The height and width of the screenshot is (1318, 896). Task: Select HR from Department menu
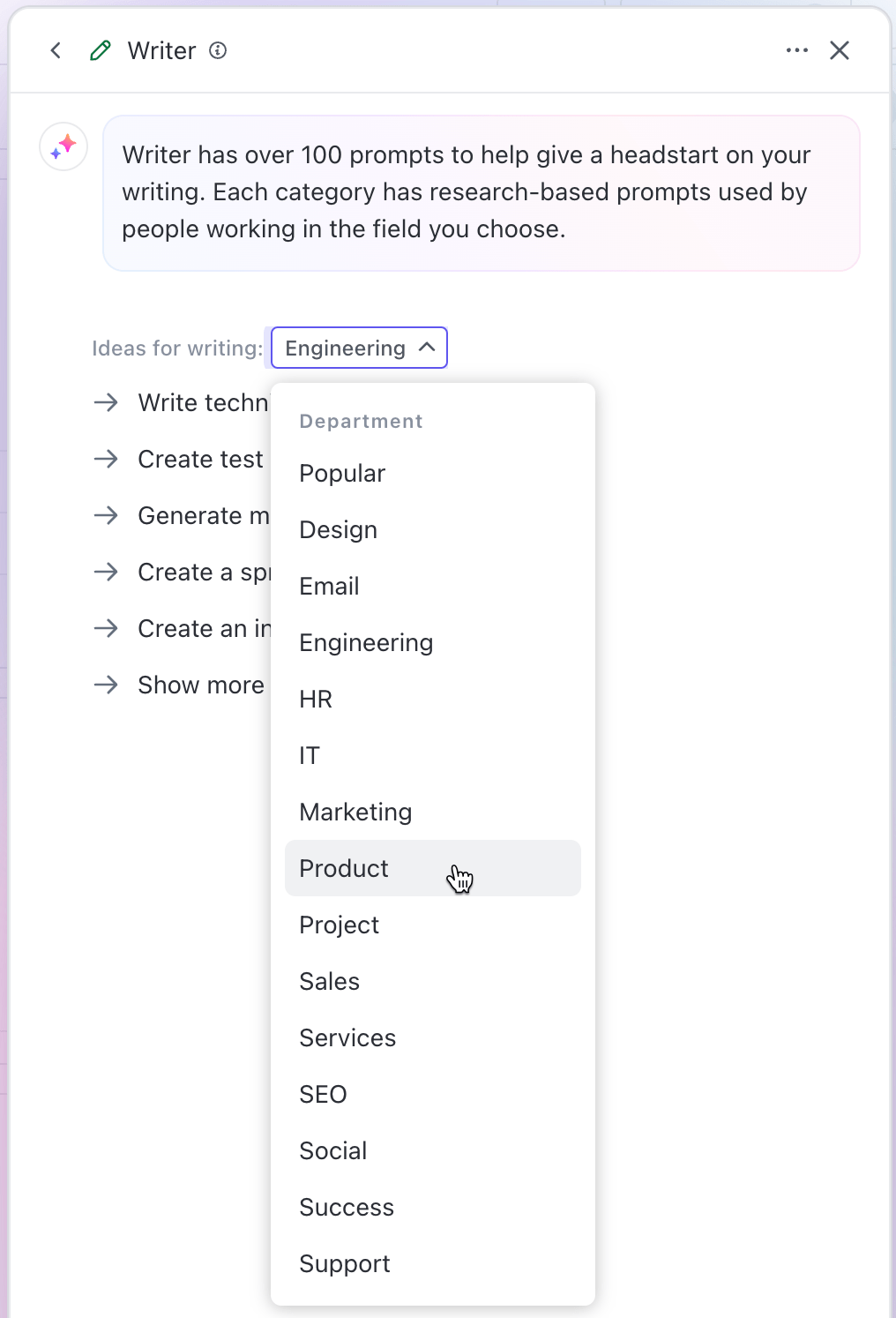pos(316,699)
